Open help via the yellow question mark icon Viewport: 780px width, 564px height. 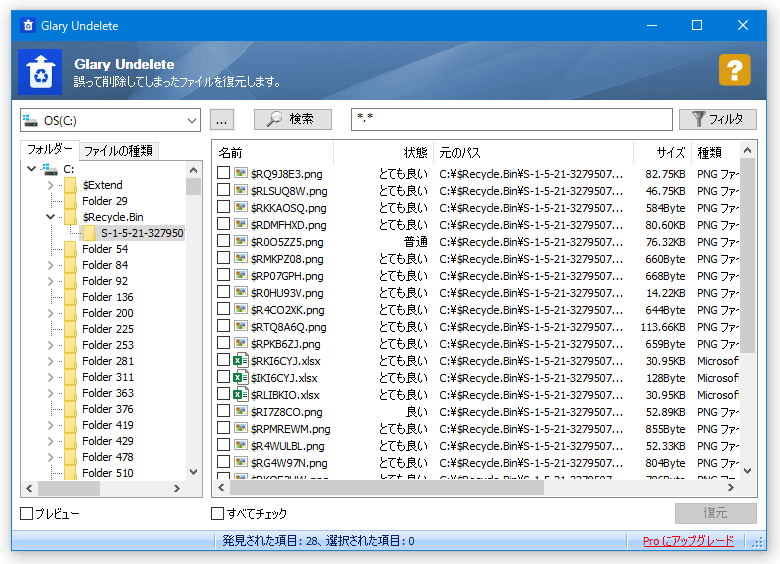(x=734, y=70)
